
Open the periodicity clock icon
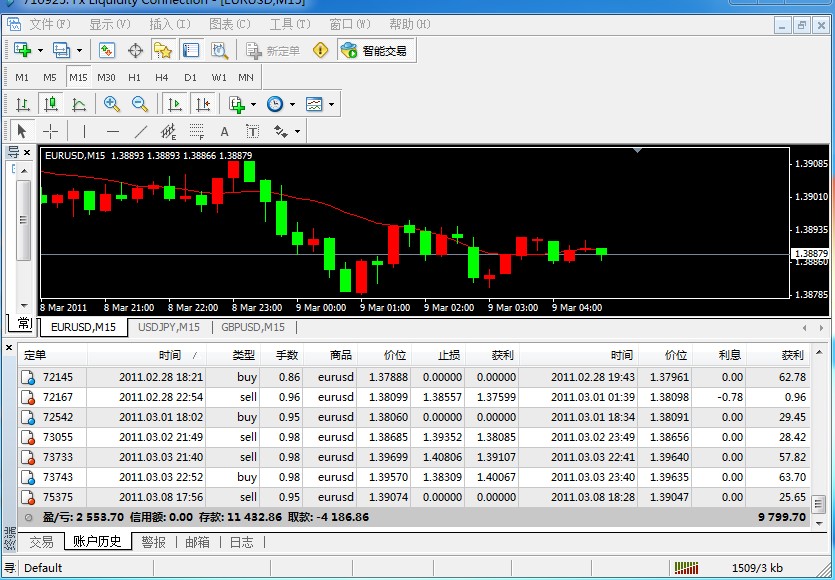pyautogui.click(x=275, y=104)
